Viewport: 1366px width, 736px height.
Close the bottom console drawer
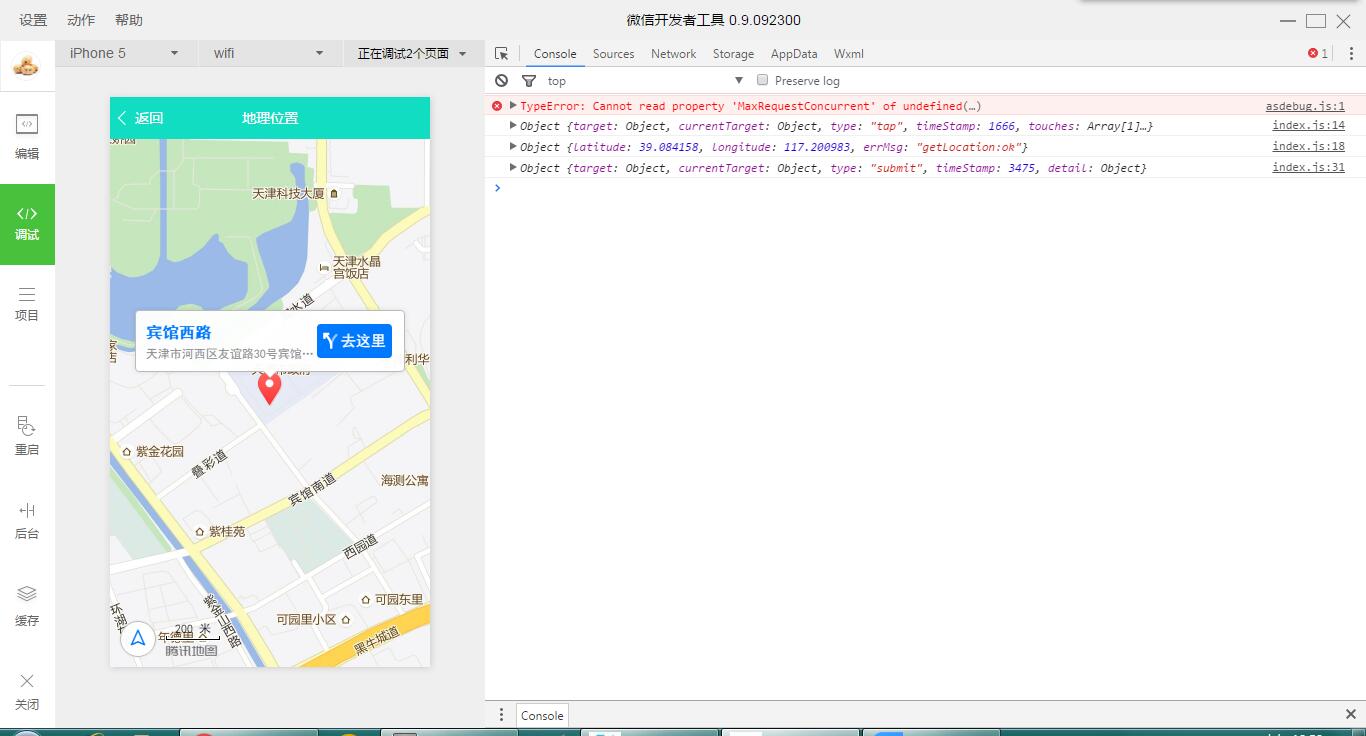click(x=1351, y=714)
